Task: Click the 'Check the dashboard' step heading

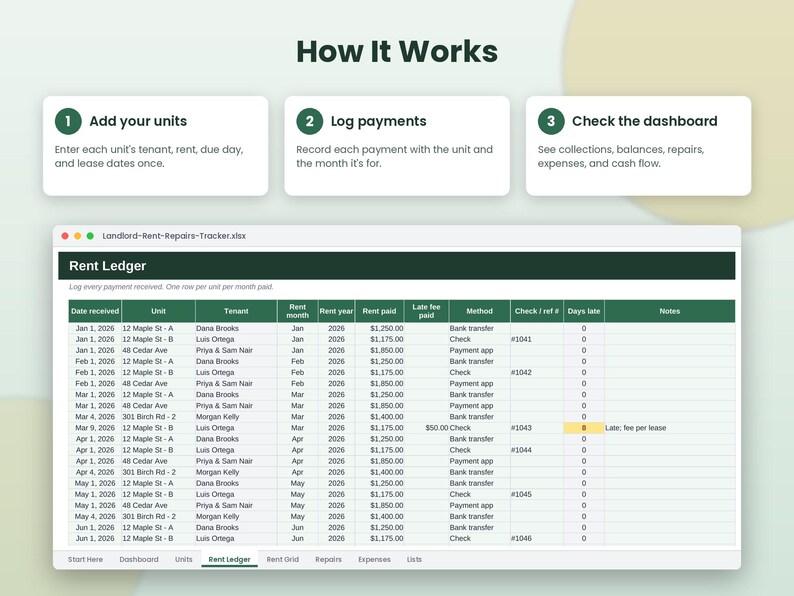Action: point(645,121)
